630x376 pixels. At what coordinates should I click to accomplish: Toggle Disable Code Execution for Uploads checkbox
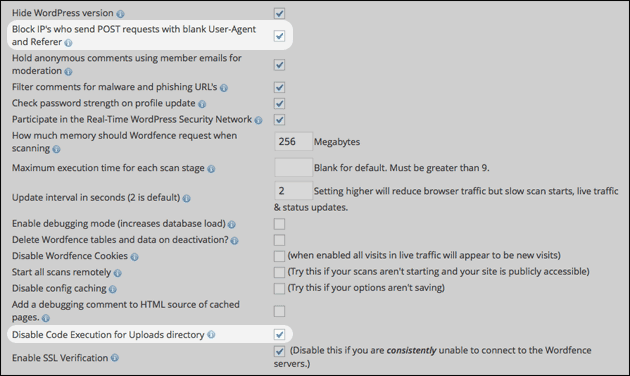279,334
